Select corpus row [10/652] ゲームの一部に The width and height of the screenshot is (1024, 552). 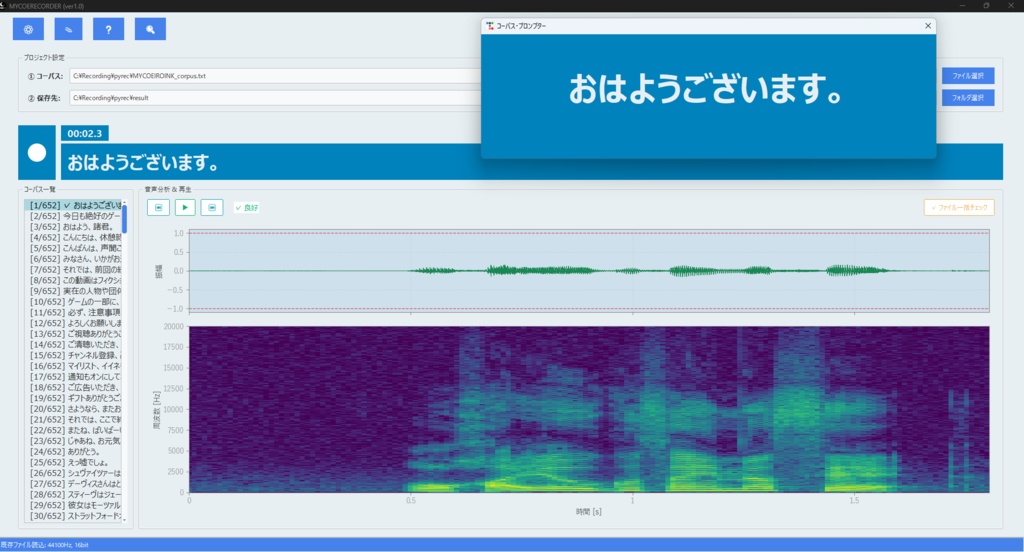tap(73, 302)
